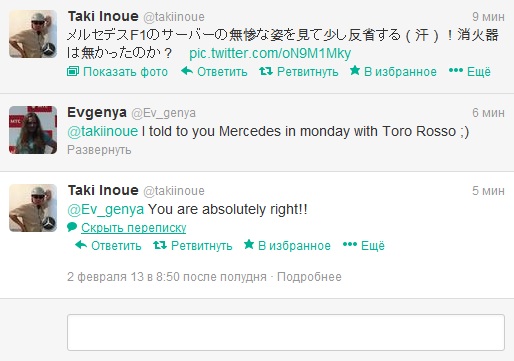Open the Ещё dots menu on the top tweet

pyautogui.click(x=456, y=70)
